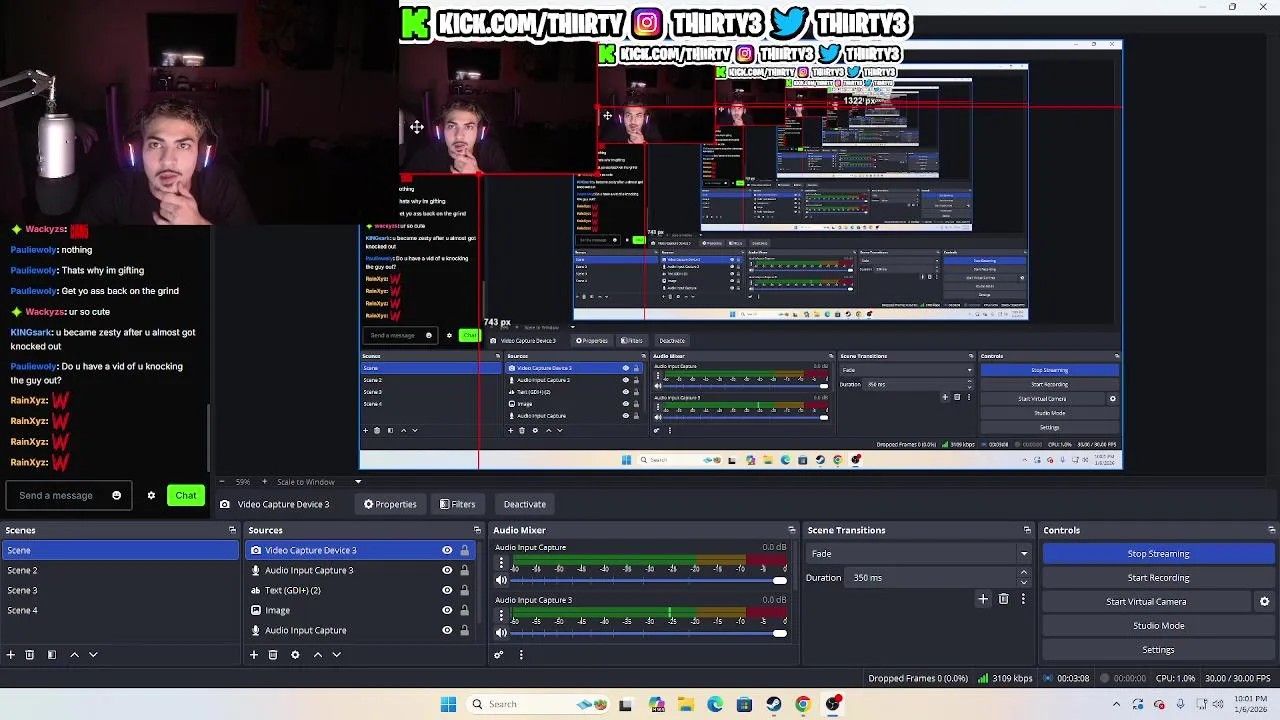Click green Chat send button

coord(186,495)
